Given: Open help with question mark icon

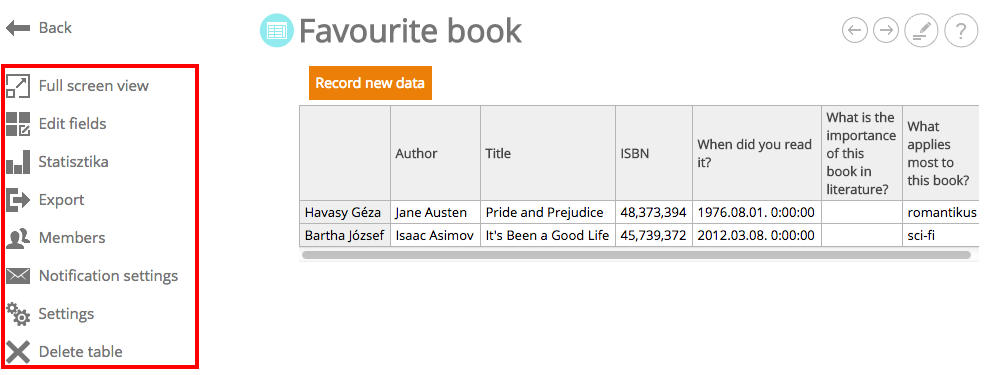Looking at the screenshot, I should [961, 30].
